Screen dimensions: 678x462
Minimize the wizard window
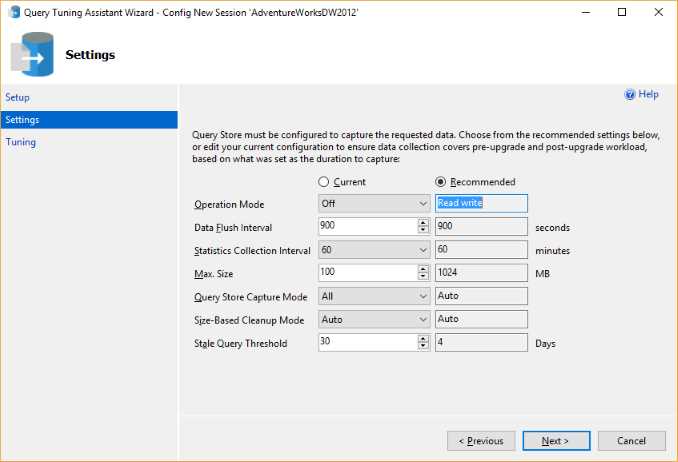coord(586,12)
